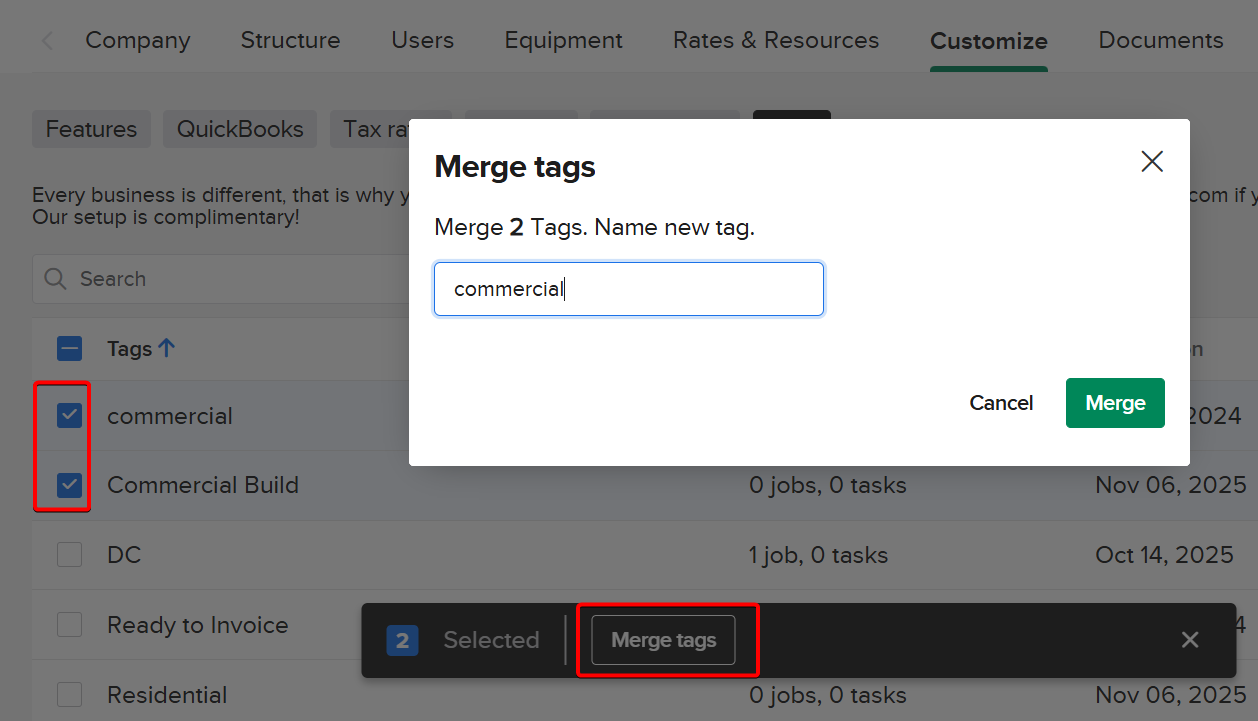This screenshot has width=1258, height=721.
Task: Go to Rates & Resources tab
Action: (775, 40)
